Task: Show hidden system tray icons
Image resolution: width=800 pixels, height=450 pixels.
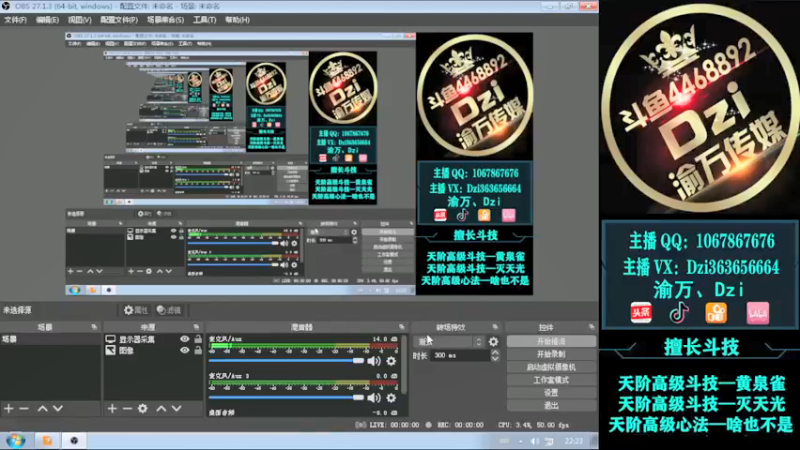Action: 520,441
